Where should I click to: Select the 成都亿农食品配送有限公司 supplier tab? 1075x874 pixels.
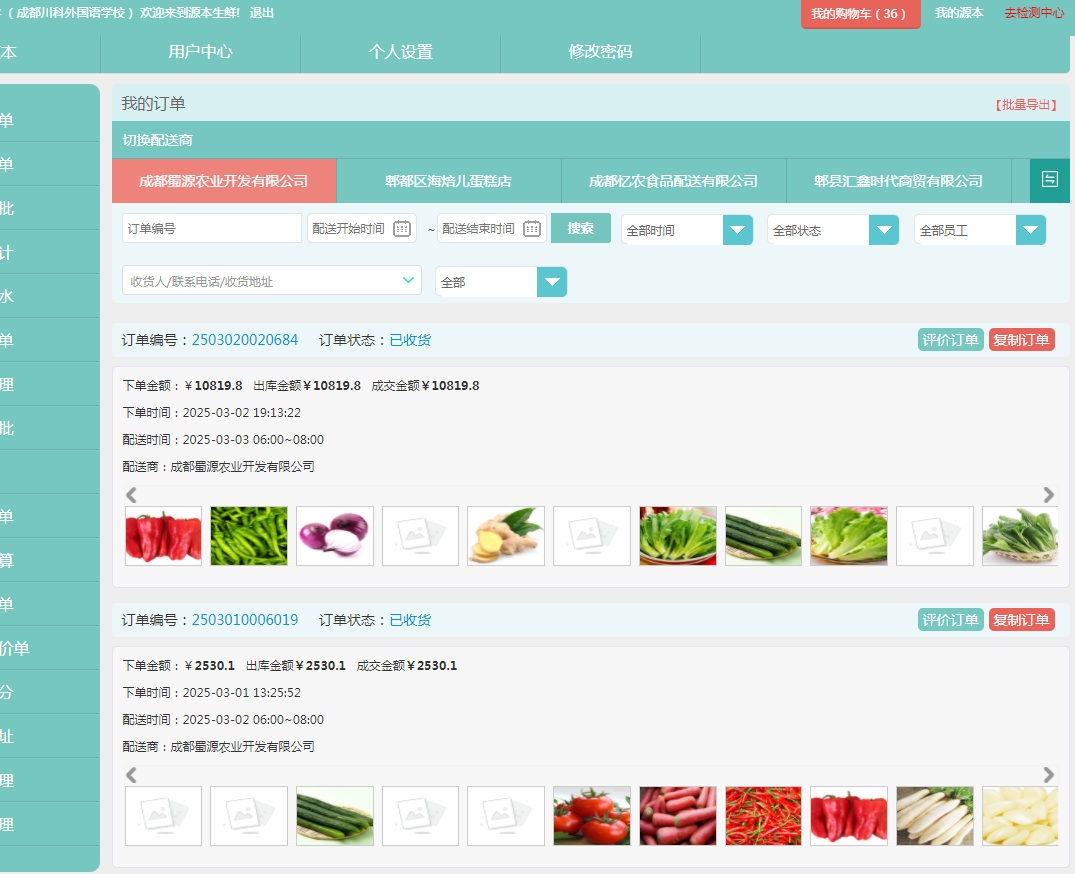point(673,181)
